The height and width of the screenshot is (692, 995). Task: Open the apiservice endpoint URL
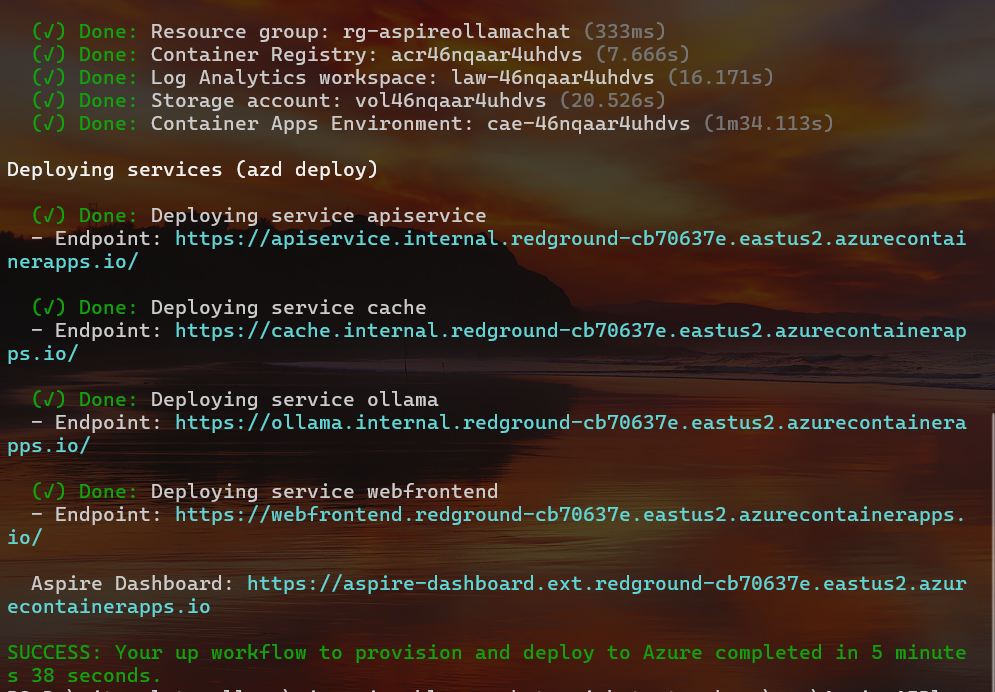[570, 239]
